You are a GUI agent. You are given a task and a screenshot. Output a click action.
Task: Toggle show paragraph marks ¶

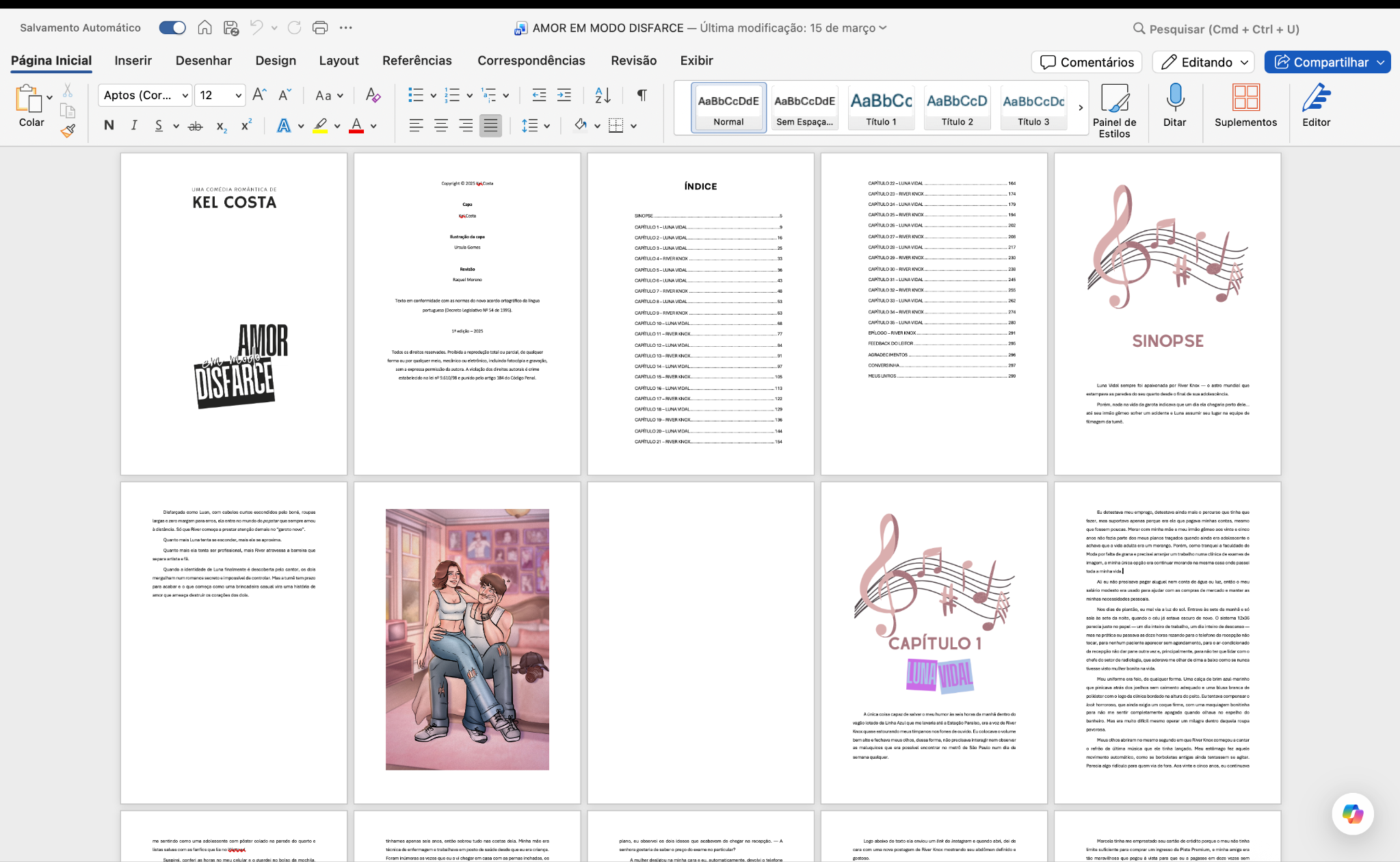(642, 95)
